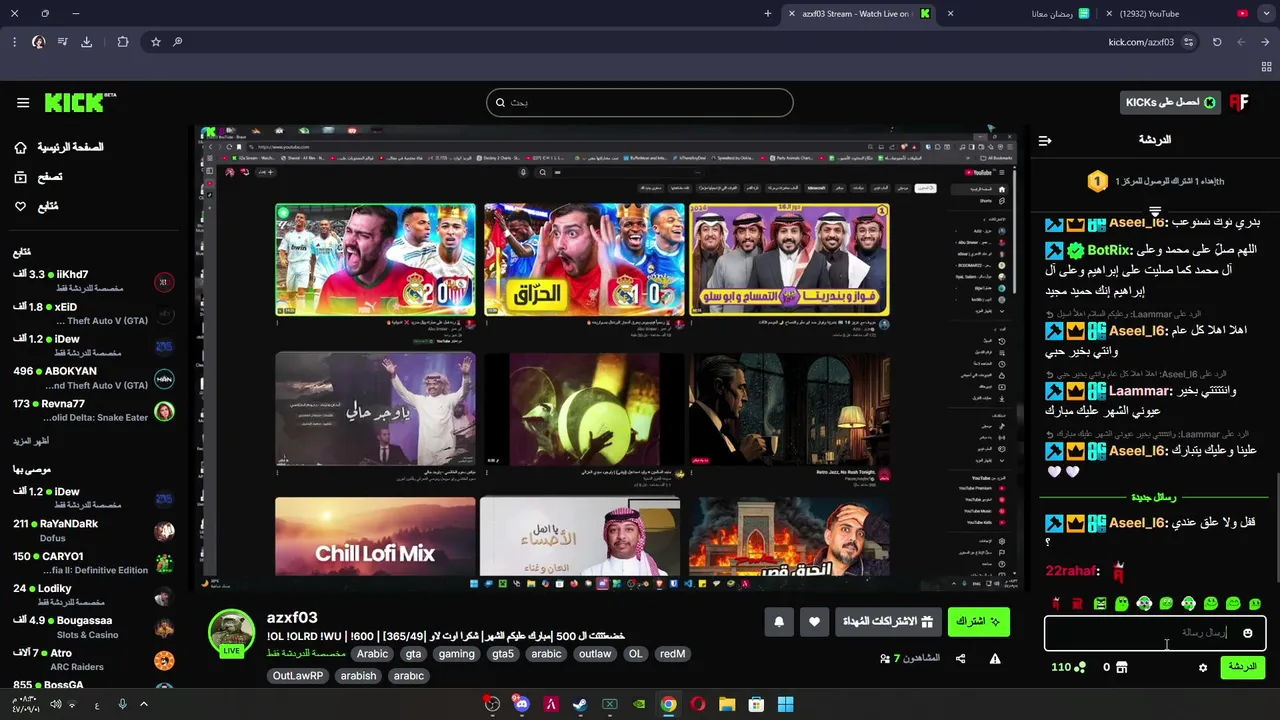
Task: Open Atro ARC Raiders channel
Action: [93, 660]
